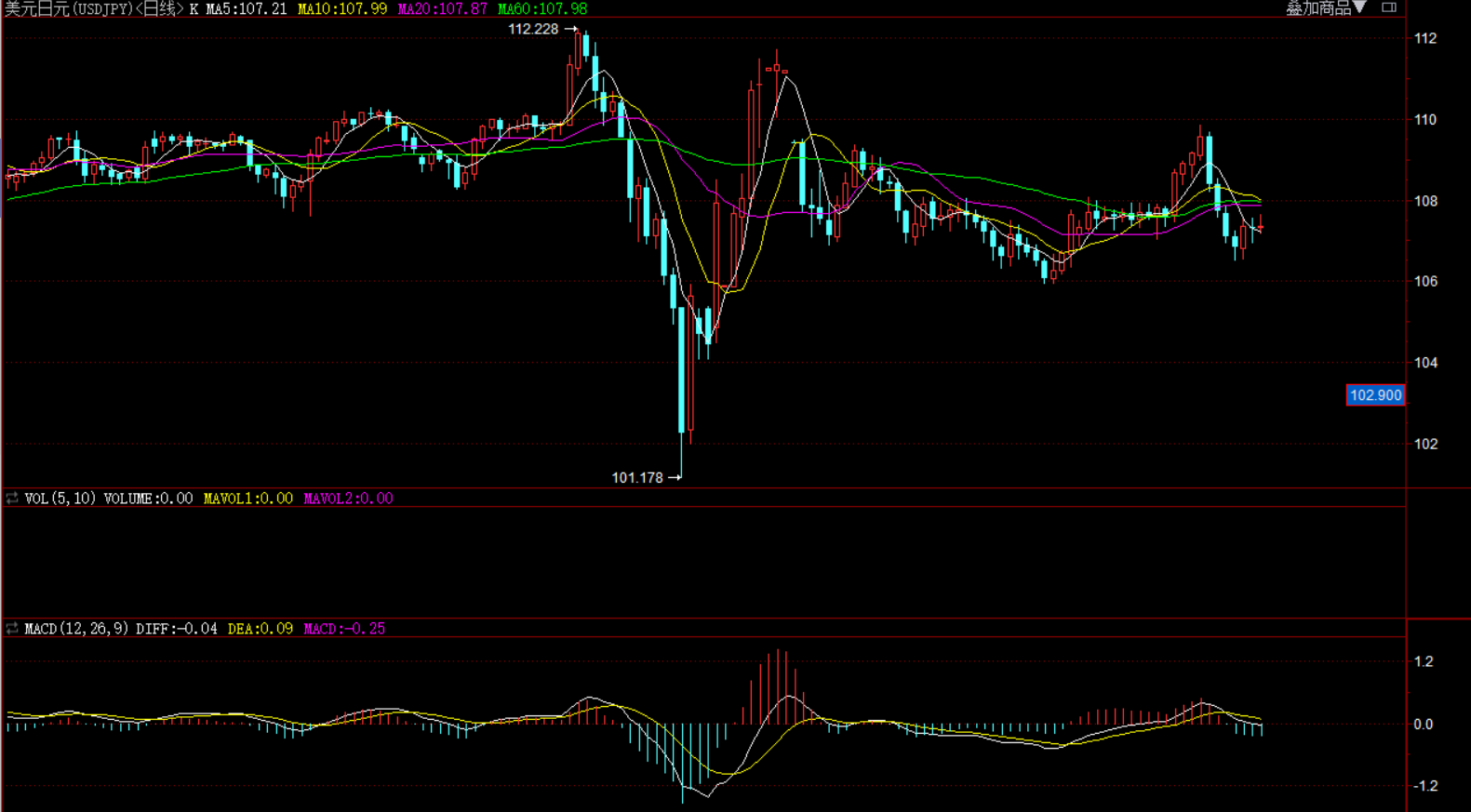Click the arrow at the 112.228 high marker

[571, 30]
